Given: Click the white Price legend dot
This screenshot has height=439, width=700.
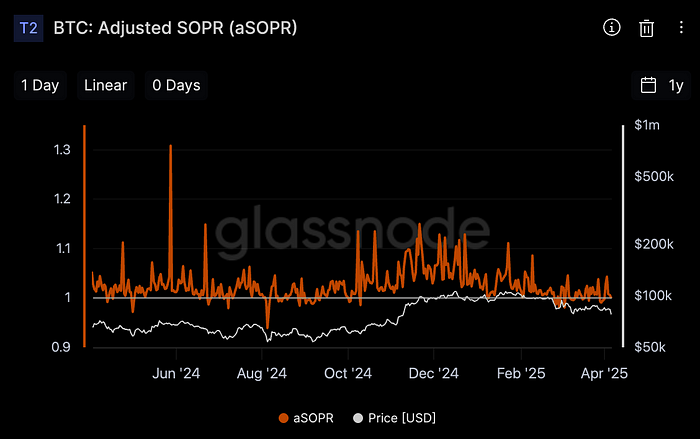Looking at the screenshot, I should tap(358, 418).
